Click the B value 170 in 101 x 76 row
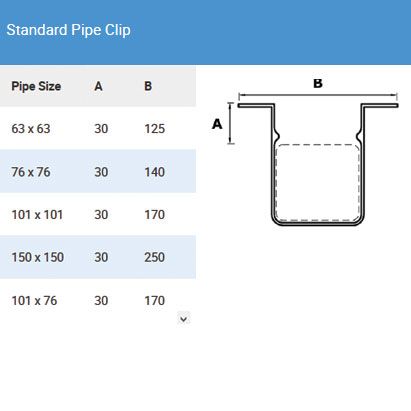The height and width of the screenshot is (411, 411). point(154,301)
